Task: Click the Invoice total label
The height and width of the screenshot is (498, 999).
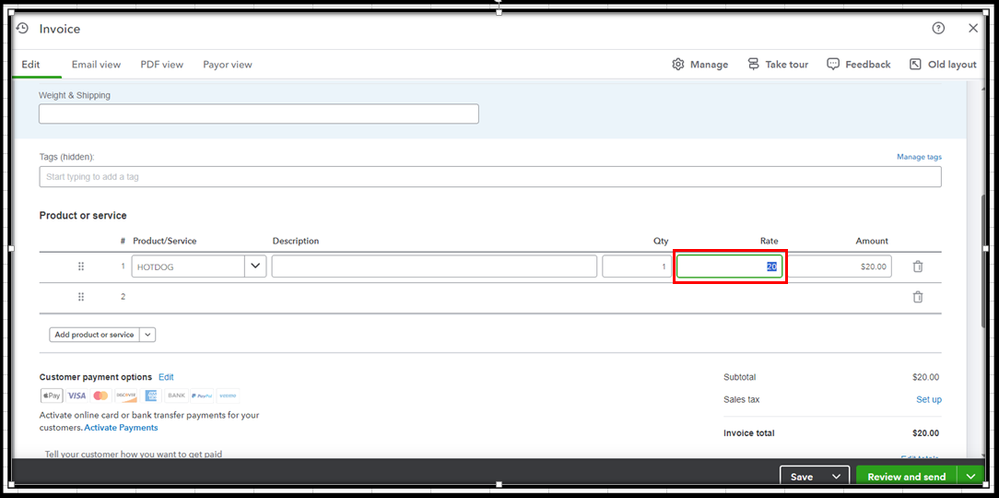Action: 749,433
